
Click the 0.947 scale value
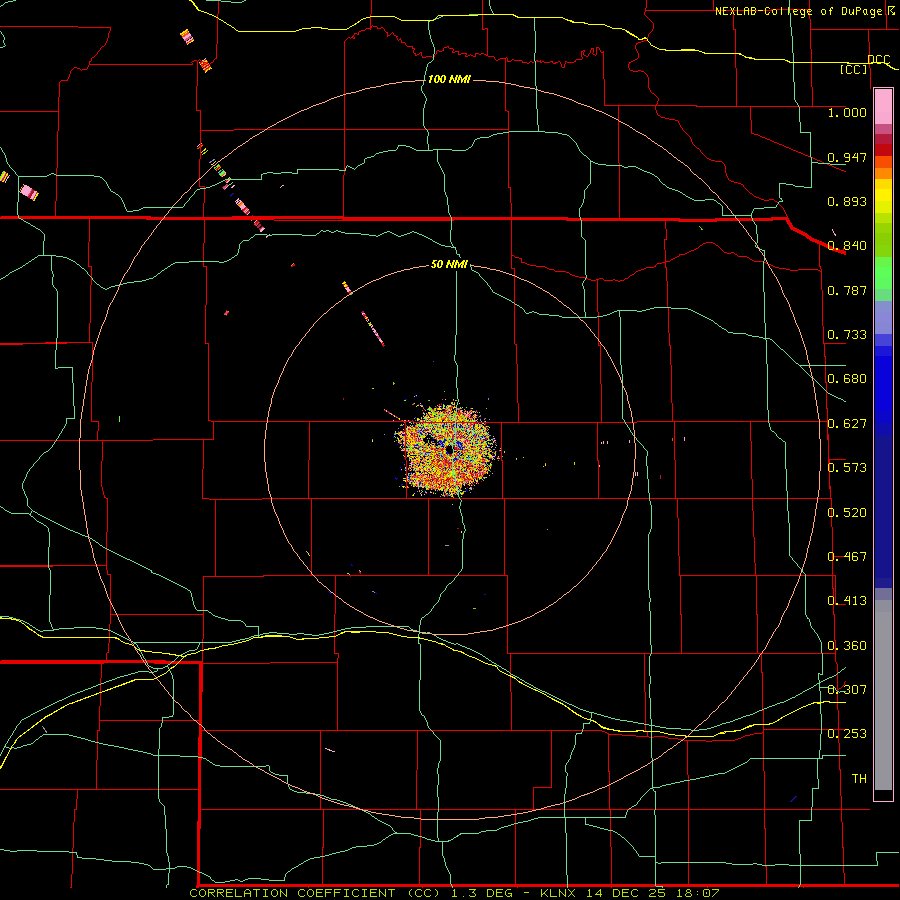tap(847, 157)
